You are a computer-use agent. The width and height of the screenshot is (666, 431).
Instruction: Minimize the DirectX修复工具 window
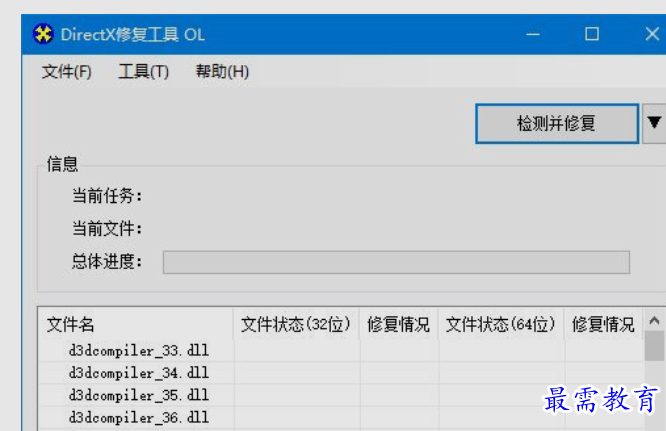click(533, 34)
